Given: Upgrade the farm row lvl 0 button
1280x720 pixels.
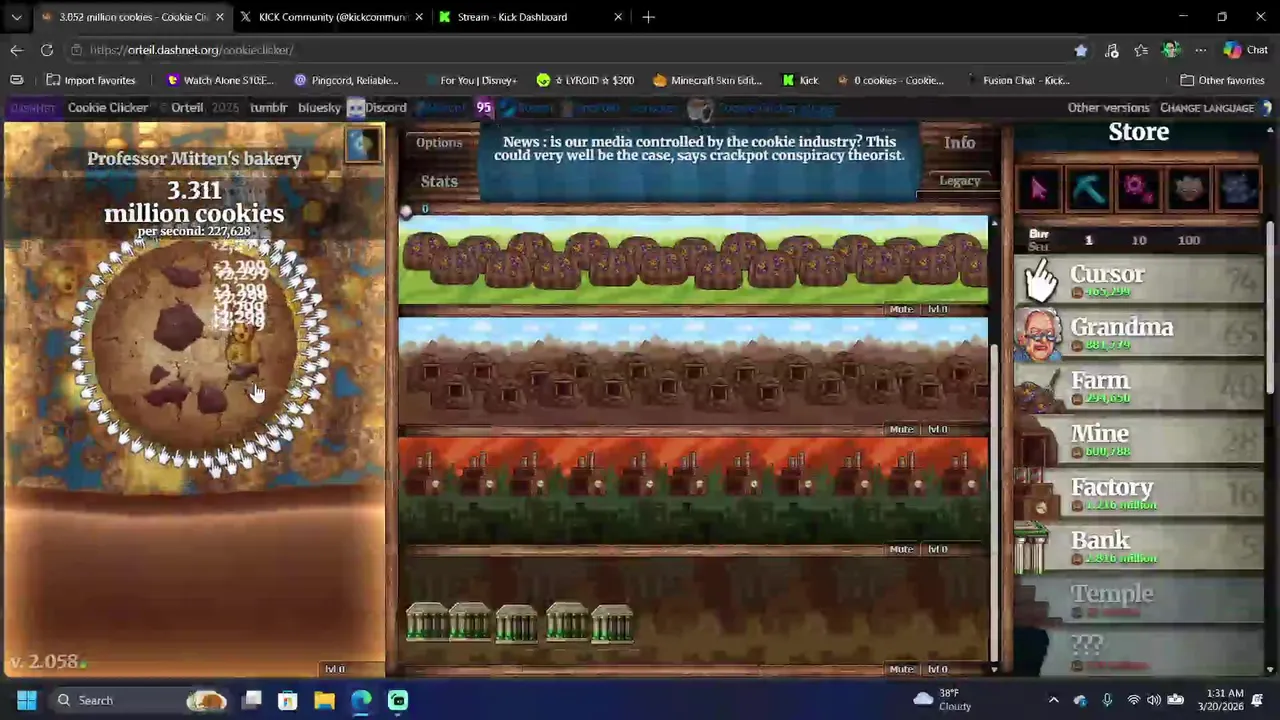Looking at the screenshot, I should pyautogui.click(x=938, y=309).
